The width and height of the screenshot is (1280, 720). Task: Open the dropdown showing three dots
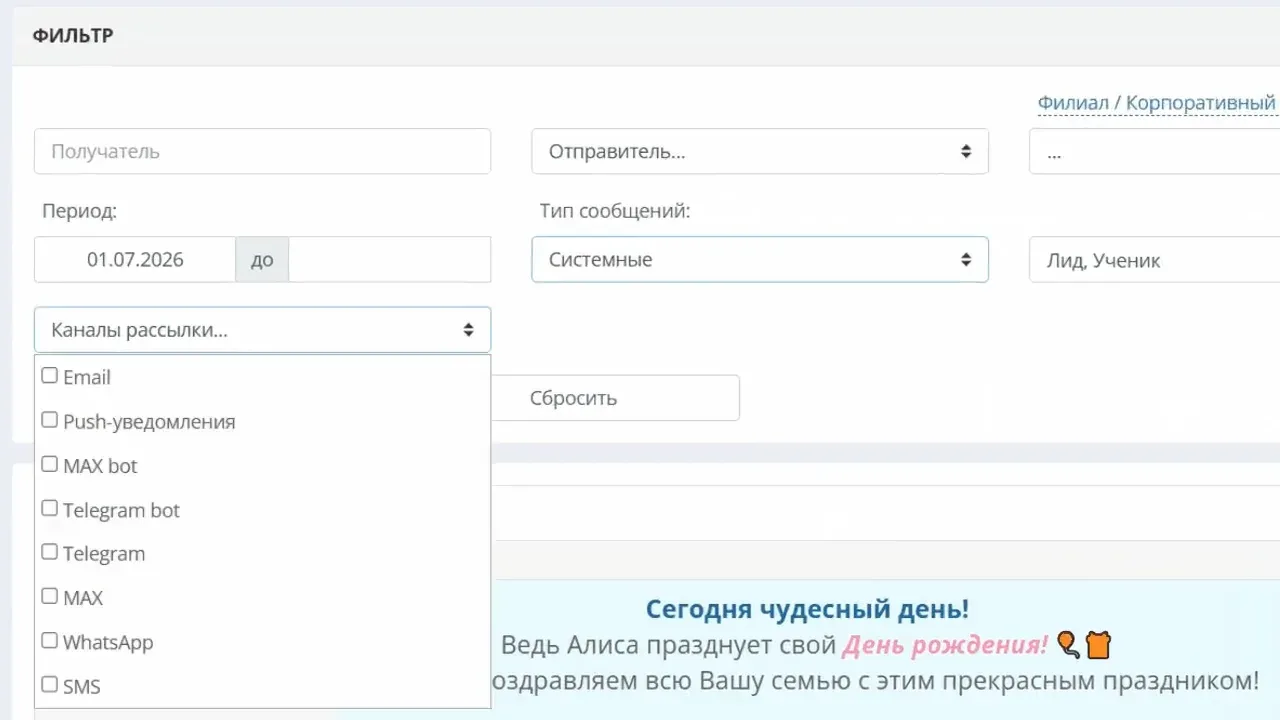click(x=1154, y=152)
